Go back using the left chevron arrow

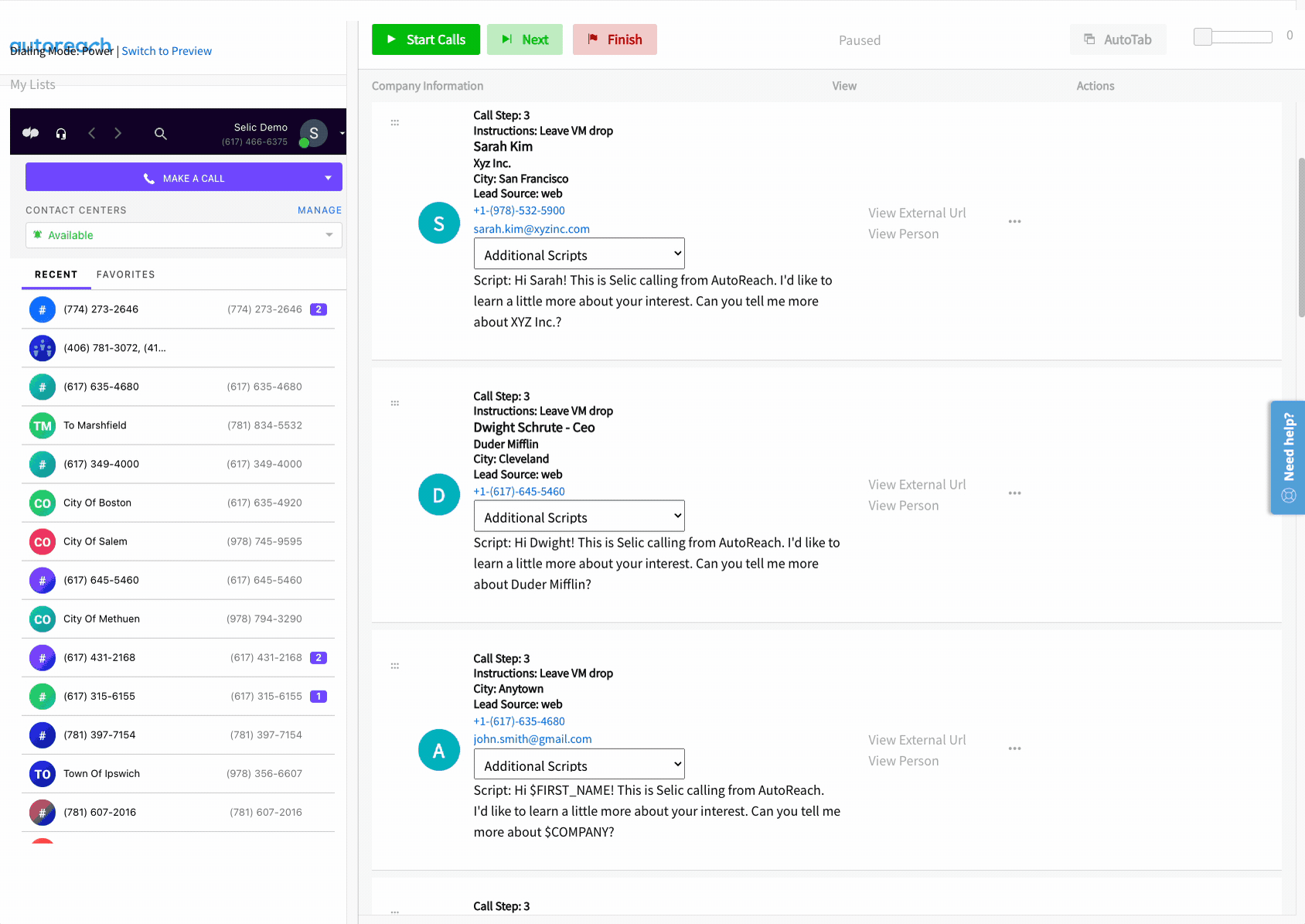tap(92, 133)
